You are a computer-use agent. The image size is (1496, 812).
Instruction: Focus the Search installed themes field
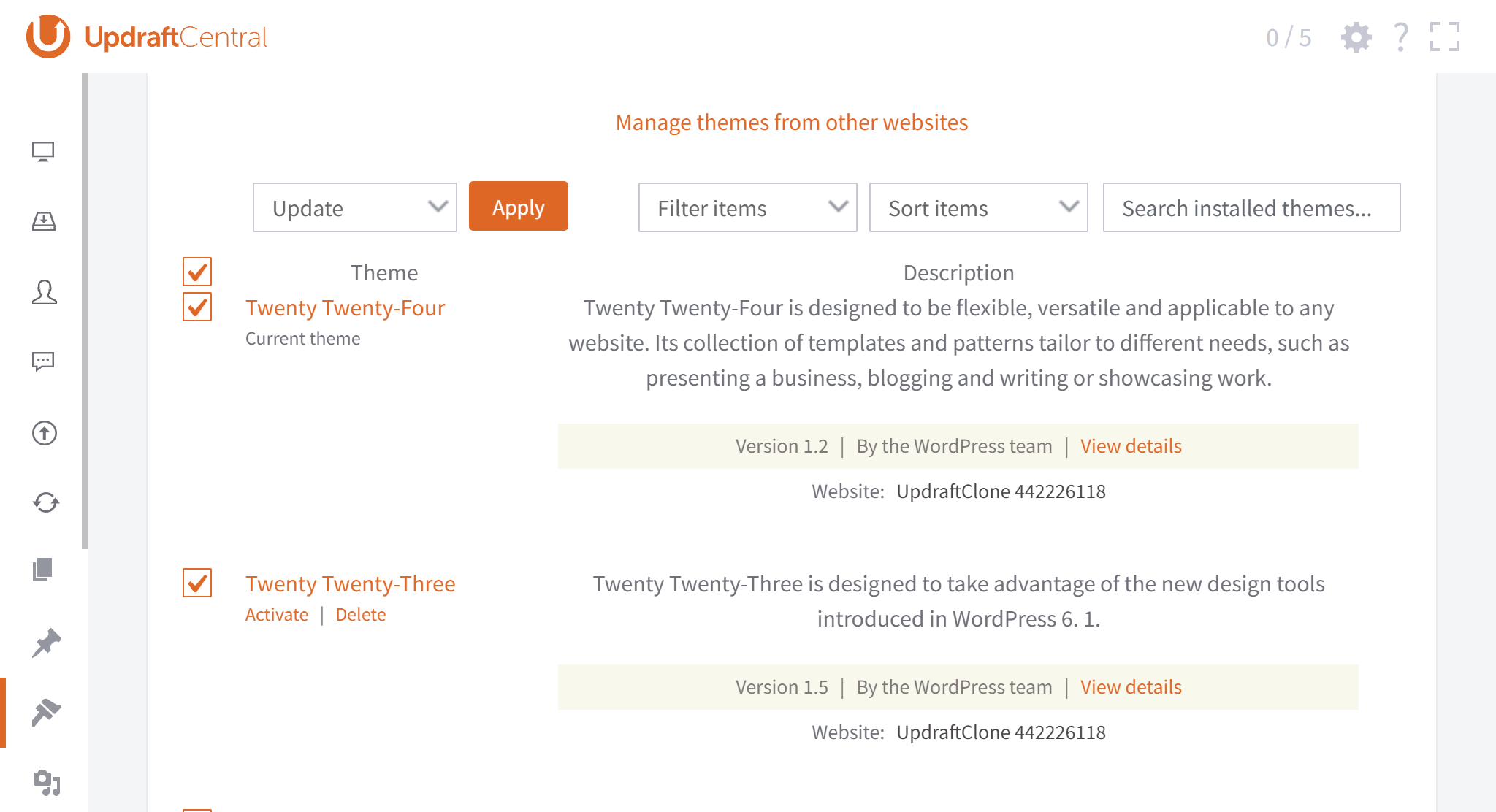(1251, 208)
